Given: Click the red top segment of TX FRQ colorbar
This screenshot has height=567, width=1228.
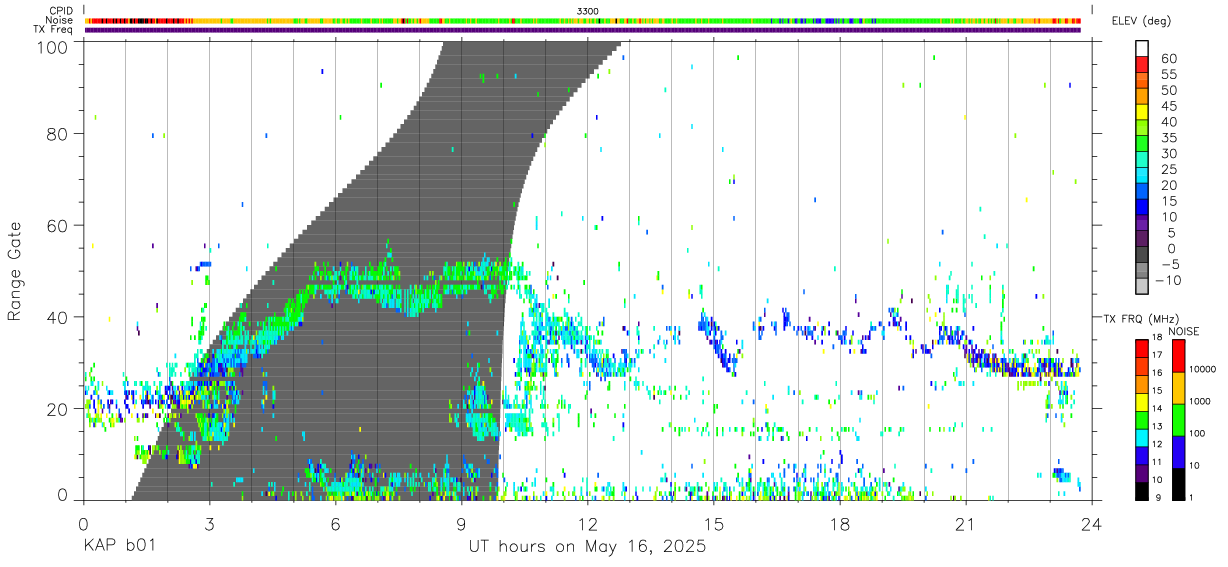Looking at the screenshot, I should [x=1141, y=347].
